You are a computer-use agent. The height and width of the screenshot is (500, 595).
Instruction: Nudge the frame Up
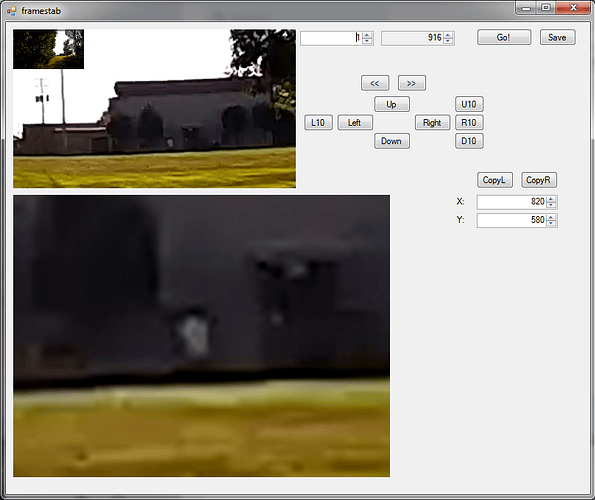(x=392, y=104)
